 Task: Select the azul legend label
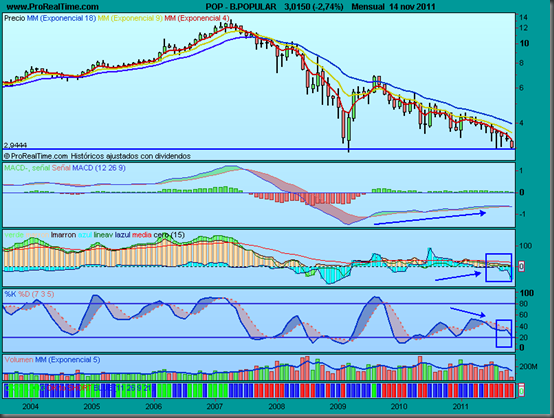tap(85, 235)
